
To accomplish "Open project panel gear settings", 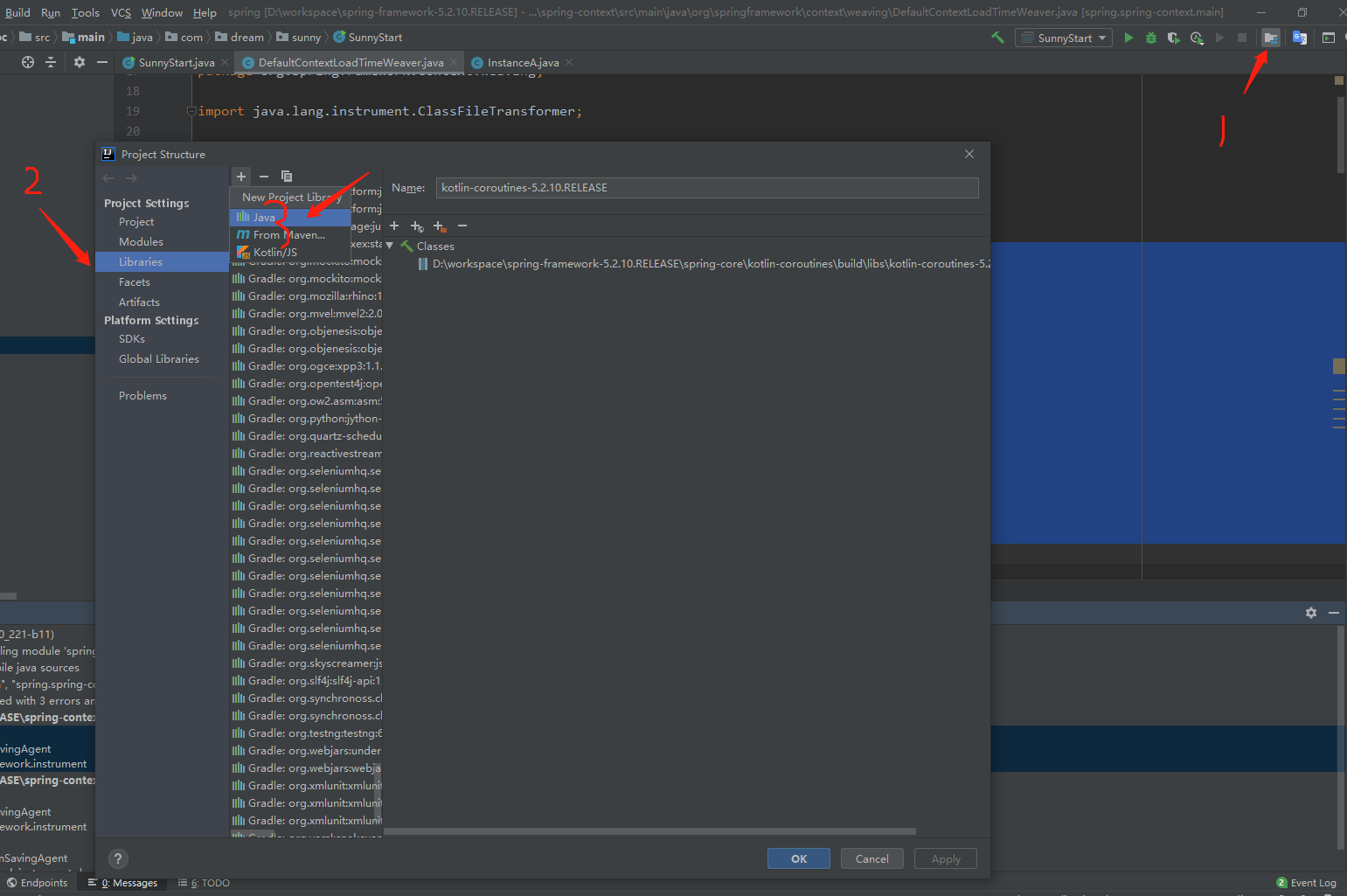I will coord(80,62).
